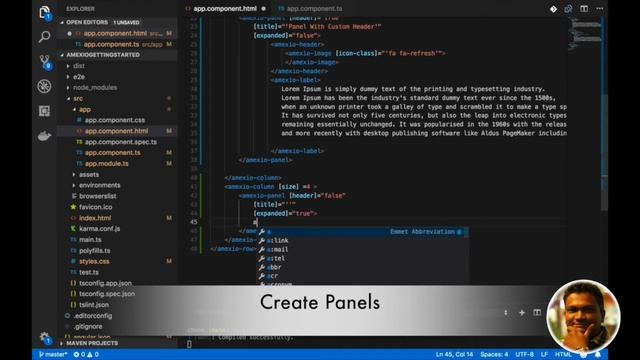Open favicon.ico file
640x360 pixels.
pos(96,207)
